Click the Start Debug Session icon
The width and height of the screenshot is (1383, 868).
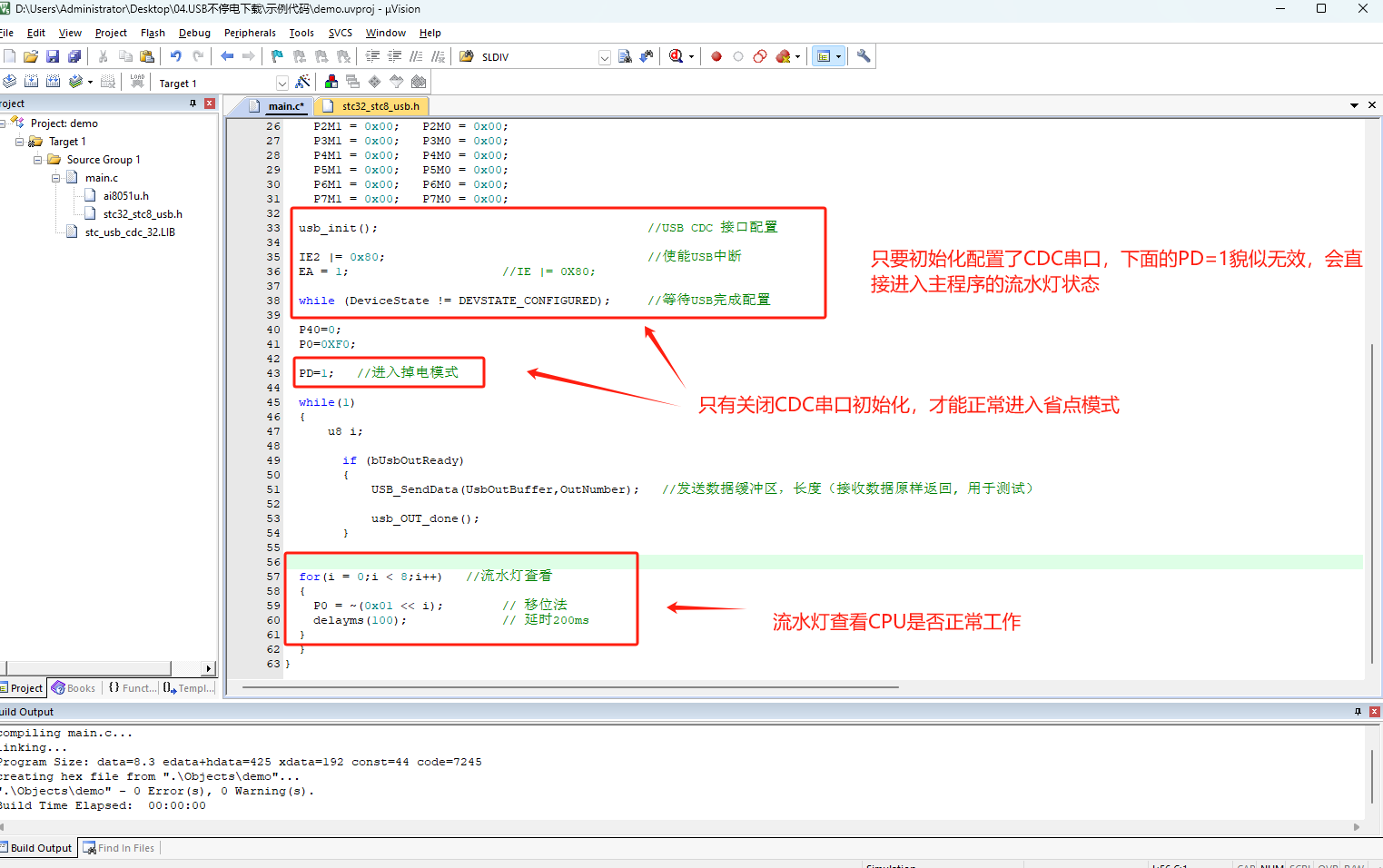pyautogui.click(x=677, y=56)
